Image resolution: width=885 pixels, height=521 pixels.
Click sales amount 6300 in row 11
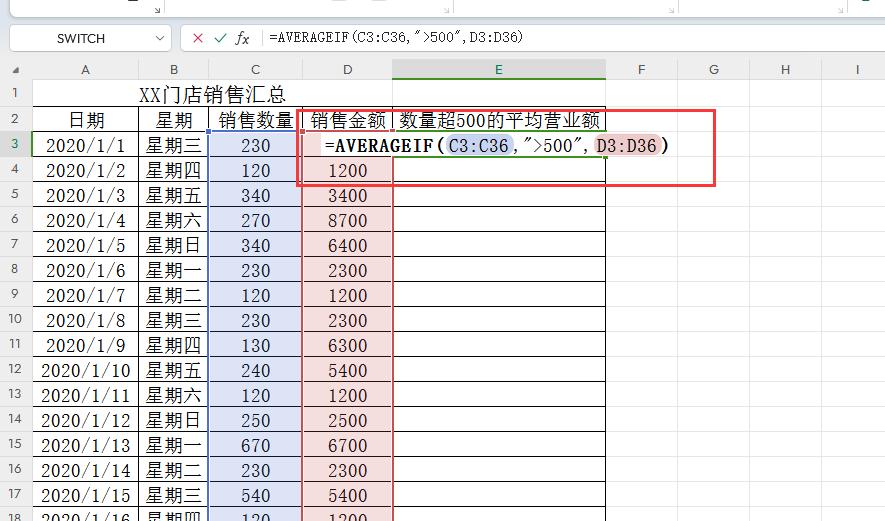[348, 345]
